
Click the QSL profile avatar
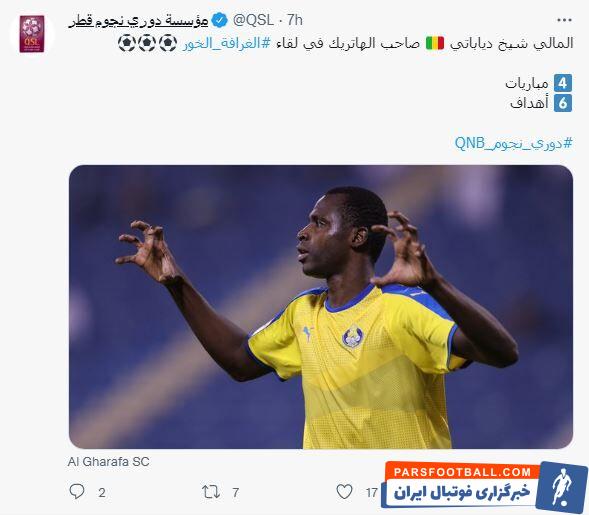coord(32,33)
